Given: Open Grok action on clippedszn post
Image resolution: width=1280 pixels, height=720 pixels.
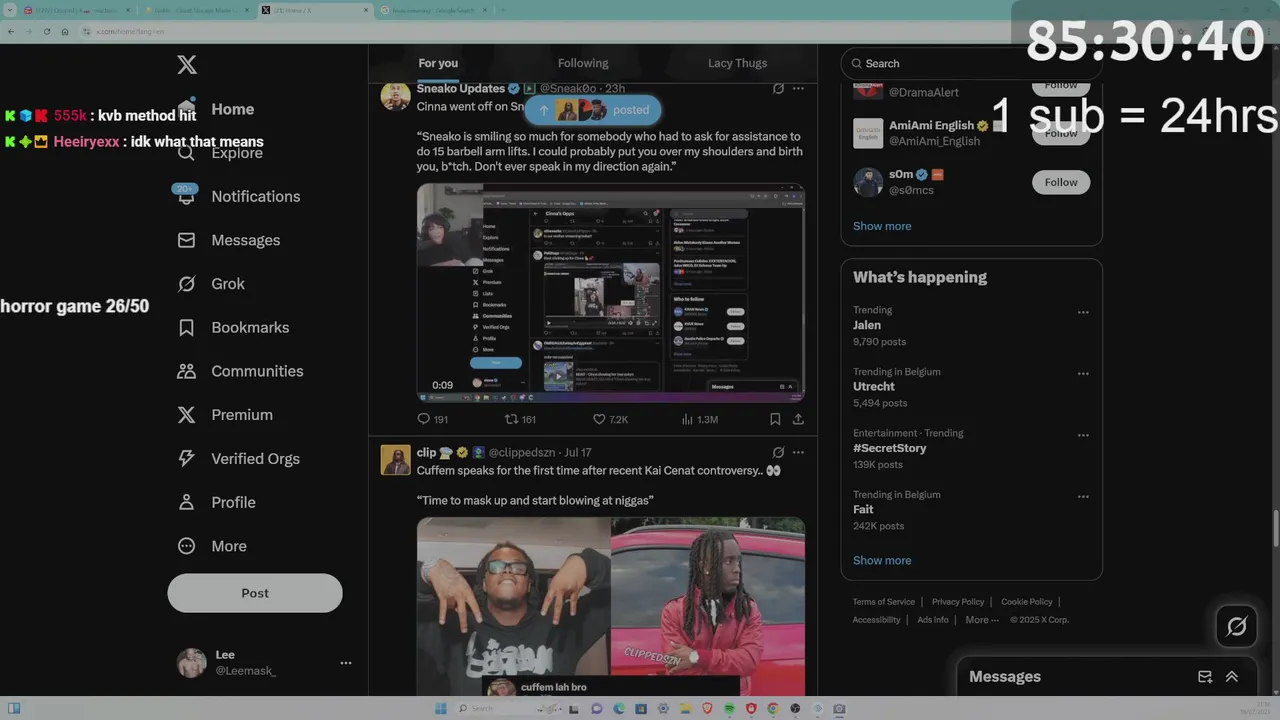Looking at the screenshot, I should pyautogui.click(x=778, y=452).
